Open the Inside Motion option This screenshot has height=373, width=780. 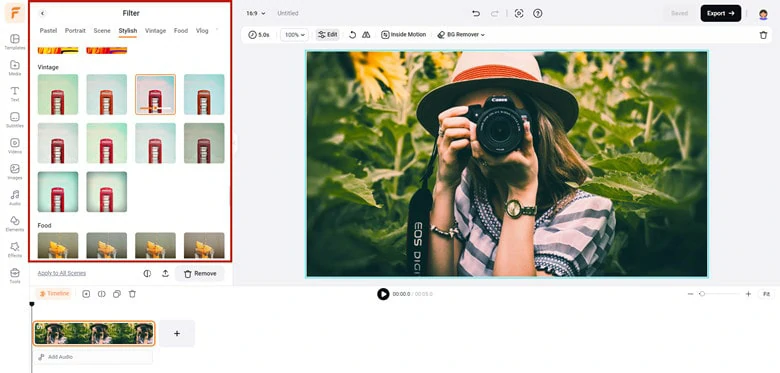click(403, 35)
